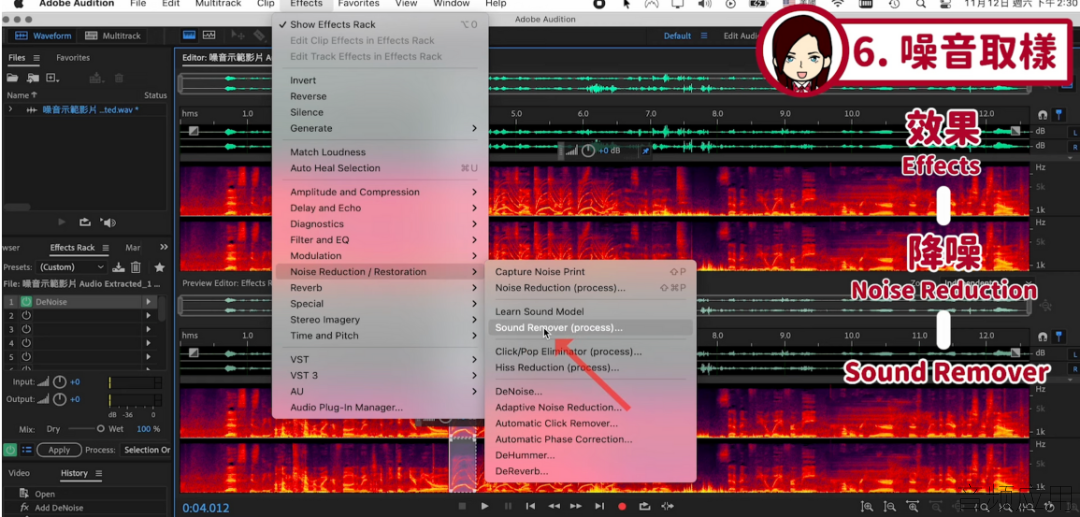This screenshot has width=1080, height=517.
Task: Click the New File icon in Files panel
Action: pyautogui.click(x=52, y=78)
